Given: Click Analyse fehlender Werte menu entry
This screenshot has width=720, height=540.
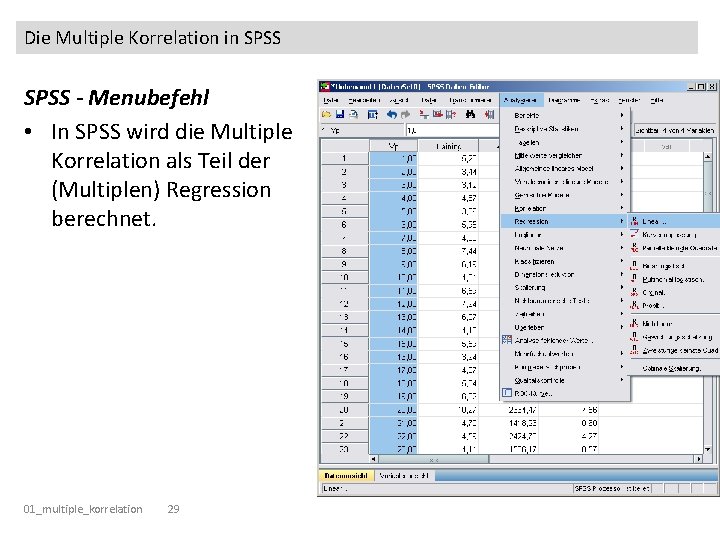Looking at the screenshot, I should (x=565, y=340).
